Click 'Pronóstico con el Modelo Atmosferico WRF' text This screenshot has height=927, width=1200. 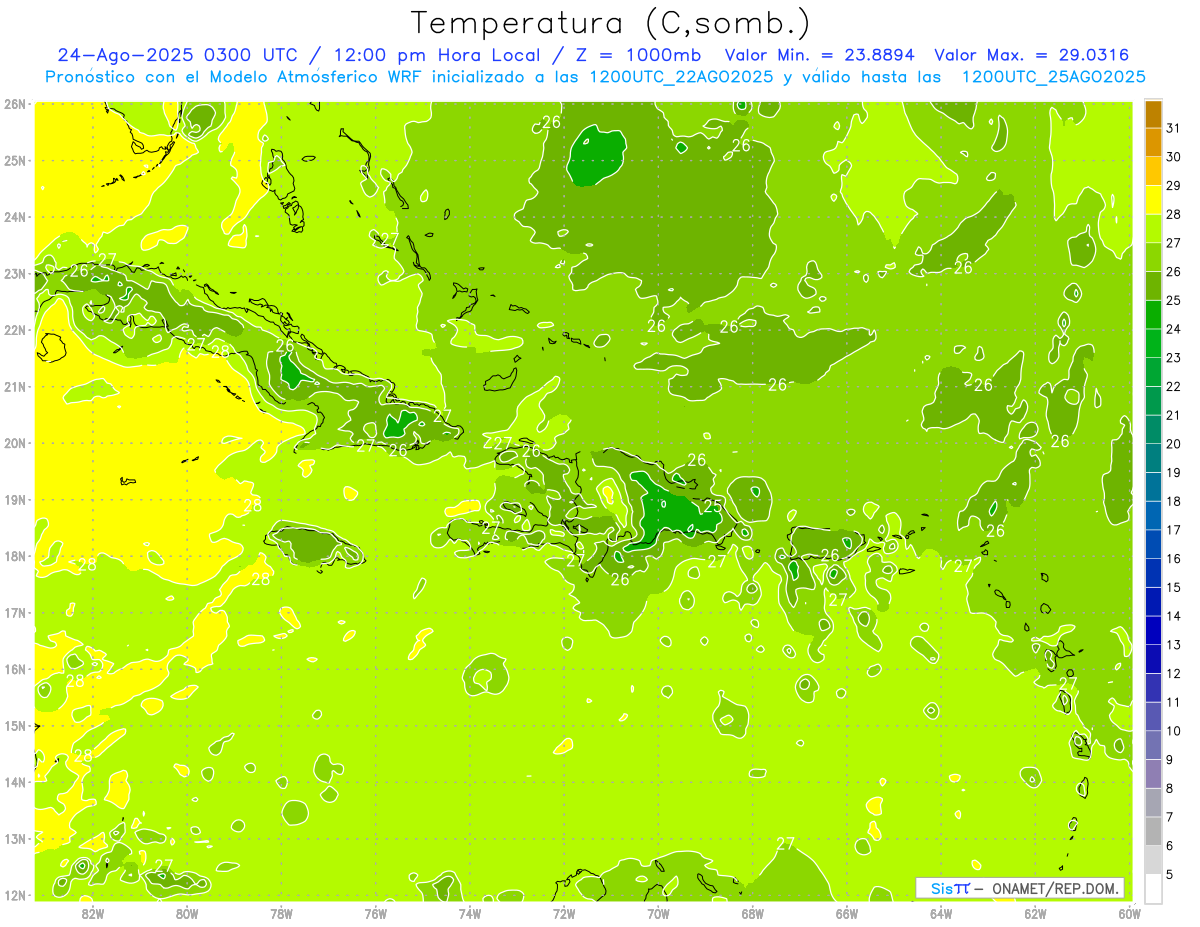236,77
